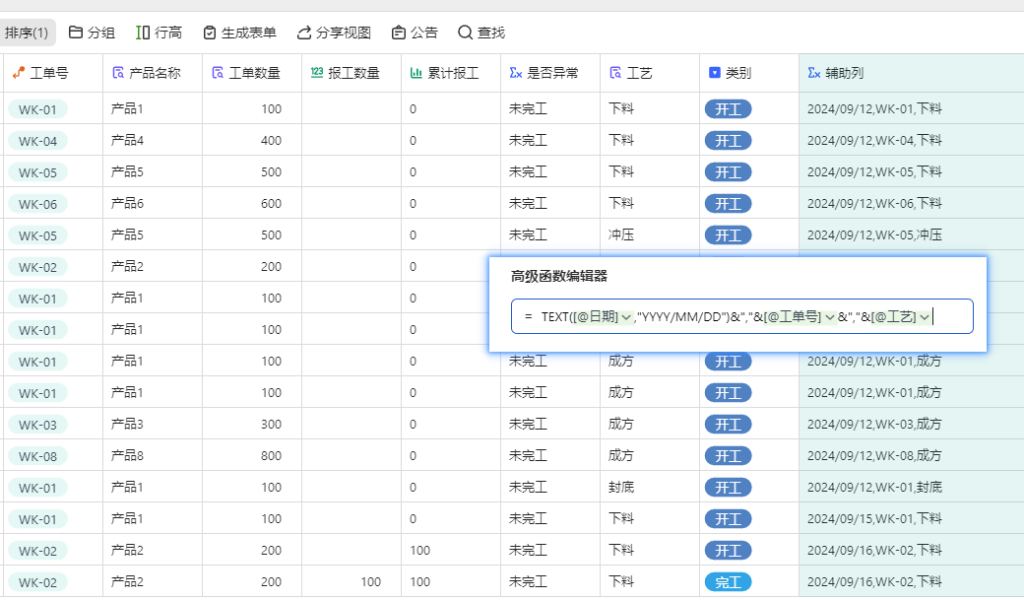
Task: Expand the [@日期] field dropdown in formula
Action: pyautogui.click(x=626, y=317)
